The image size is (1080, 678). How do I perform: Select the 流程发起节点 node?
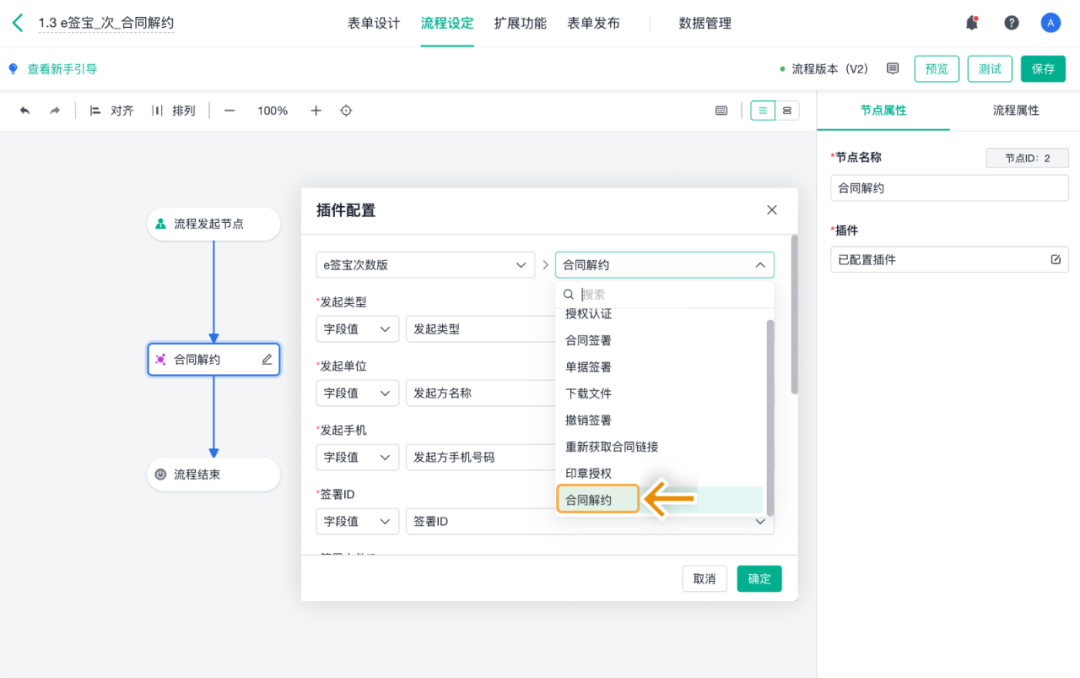214,224
